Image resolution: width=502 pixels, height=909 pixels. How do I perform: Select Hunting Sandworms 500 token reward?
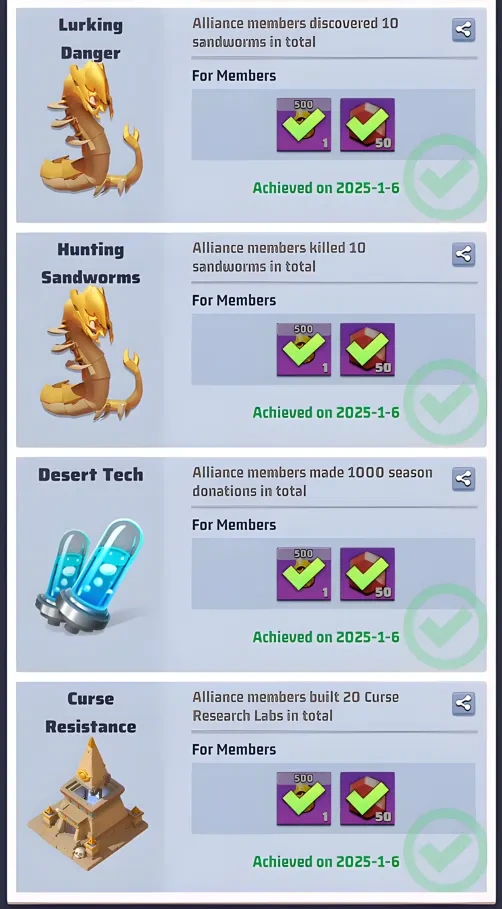[x=304, y=350]
